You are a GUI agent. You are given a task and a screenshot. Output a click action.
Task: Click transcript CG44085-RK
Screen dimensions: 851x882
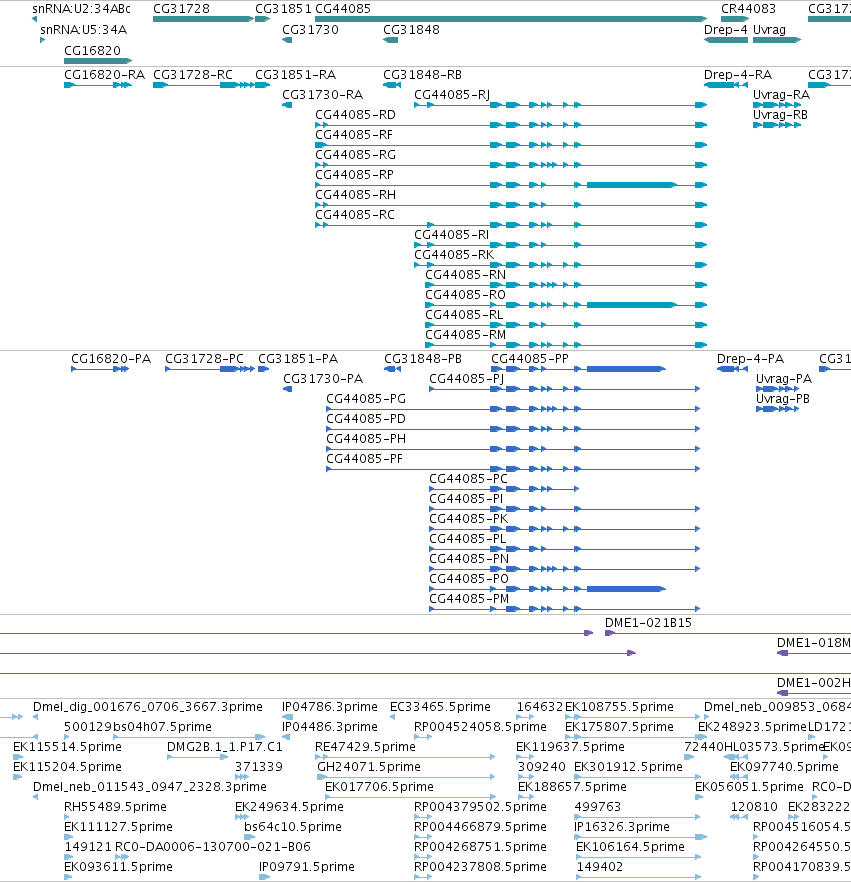[560, 265]
